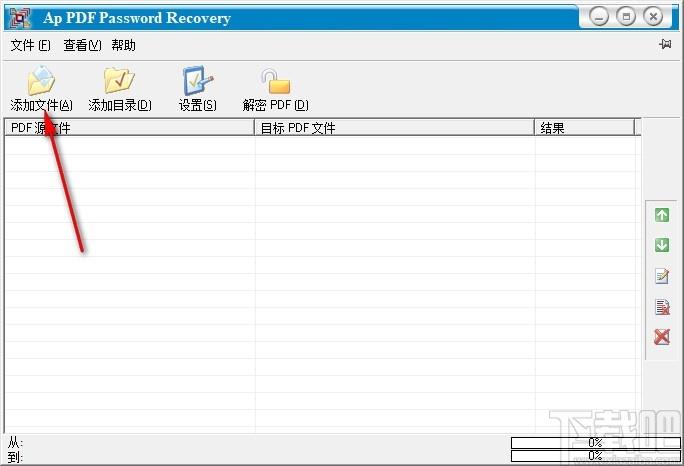Click the 目标 PDF 文件 column header
The image size is (684, 466).
tap(394, 128)
